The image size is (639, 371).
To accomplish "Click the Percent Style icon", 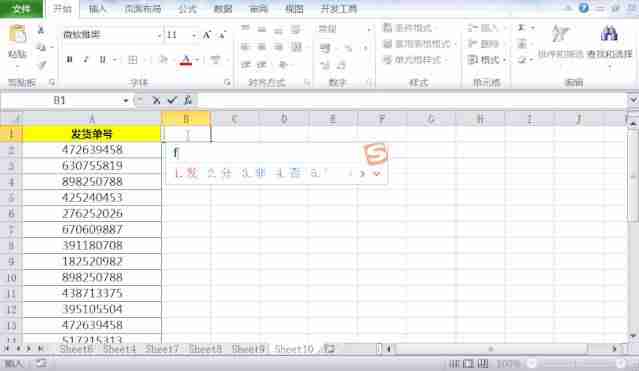I will pos(348,49).
